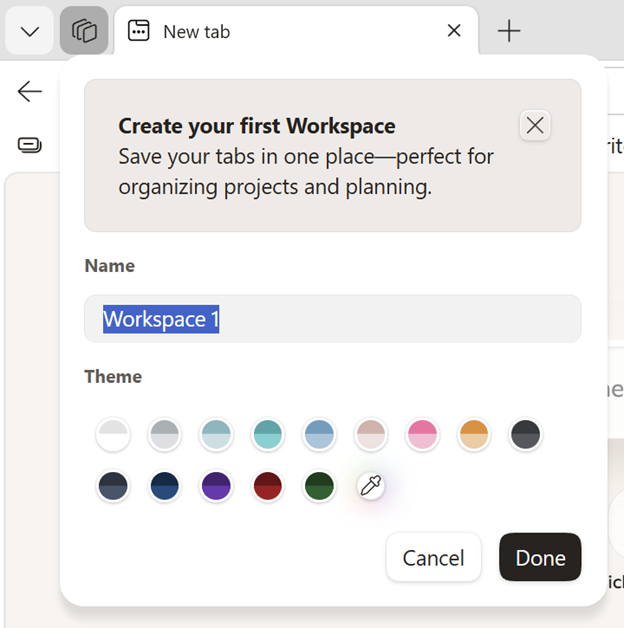
Task: Click the Done button
Action: pyautogui.click(x=540, y=557)
